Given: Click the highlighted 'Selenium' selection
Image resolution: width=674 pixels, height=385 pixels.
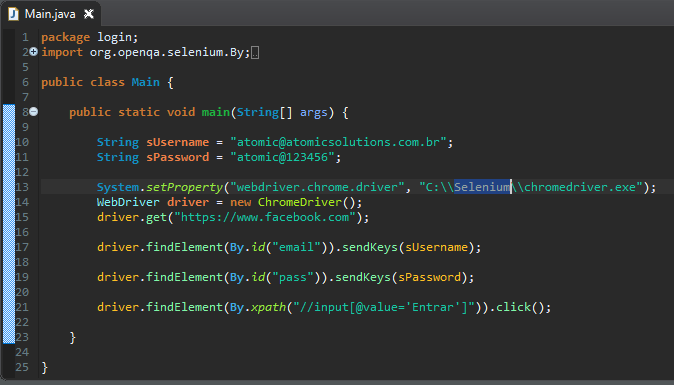Looking at the screenshot, I should pyautogui.click(x=482, y=187).
